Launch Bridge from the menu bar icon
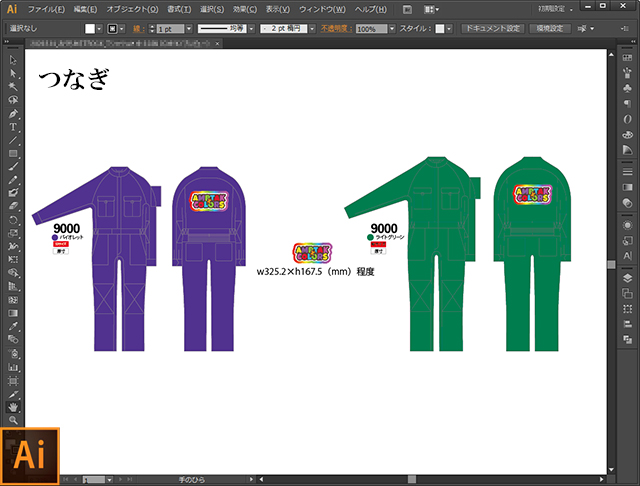The image size is (640, 486). tap(407, 10)
